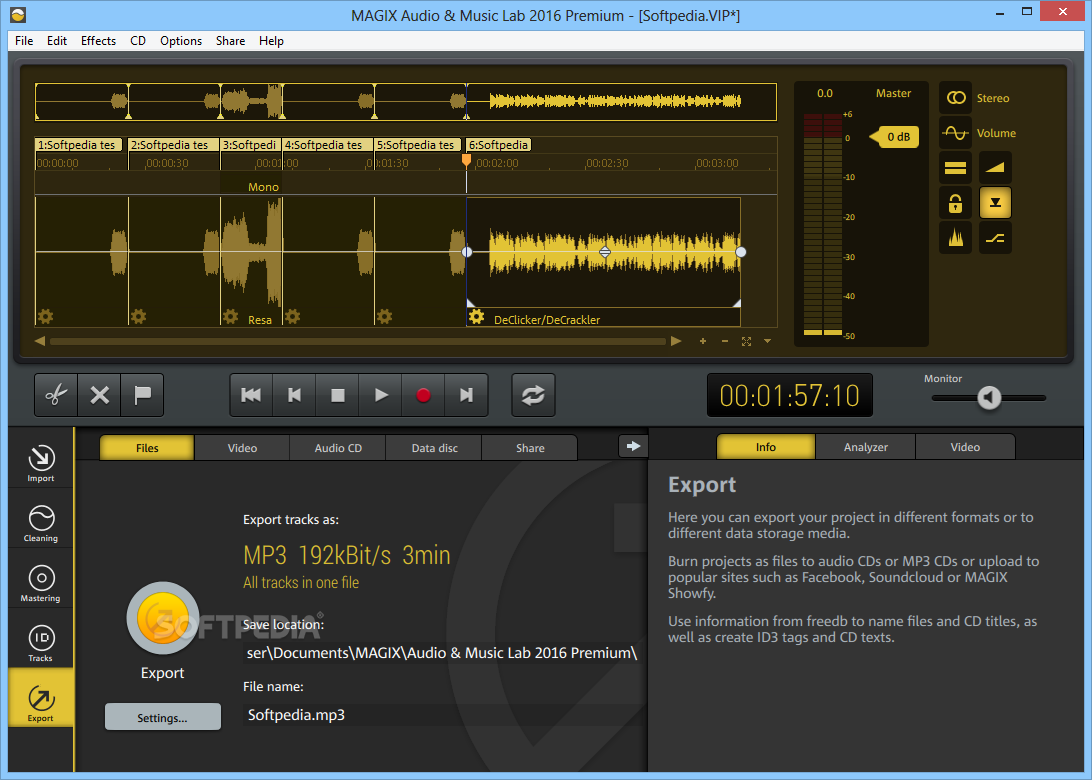Open the Tracks section
The height and width of the screenshot is (780, 1092).
40,643
